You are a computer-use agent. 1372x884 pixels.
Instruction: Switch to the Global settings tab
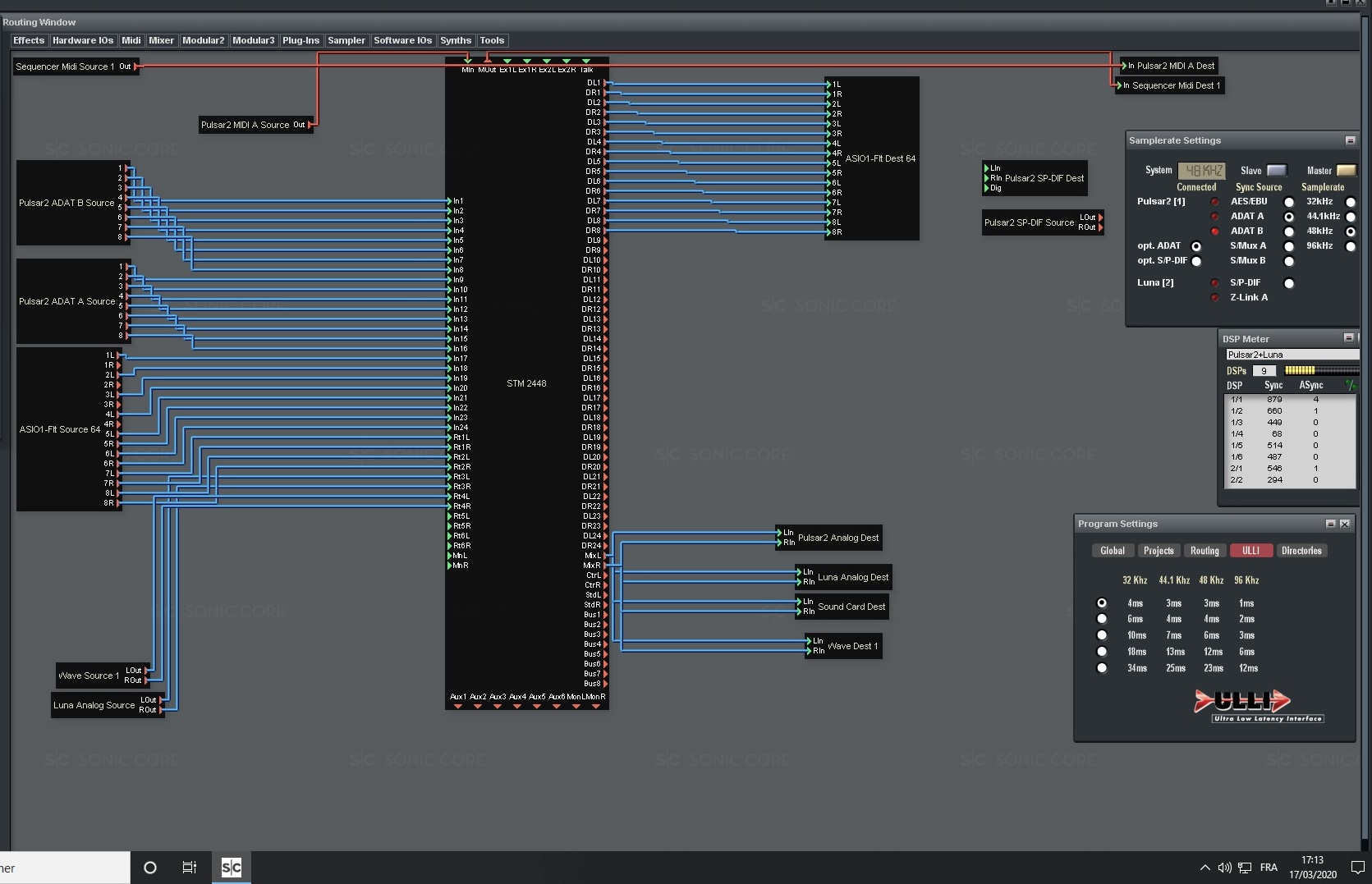tap(1113, 551)
